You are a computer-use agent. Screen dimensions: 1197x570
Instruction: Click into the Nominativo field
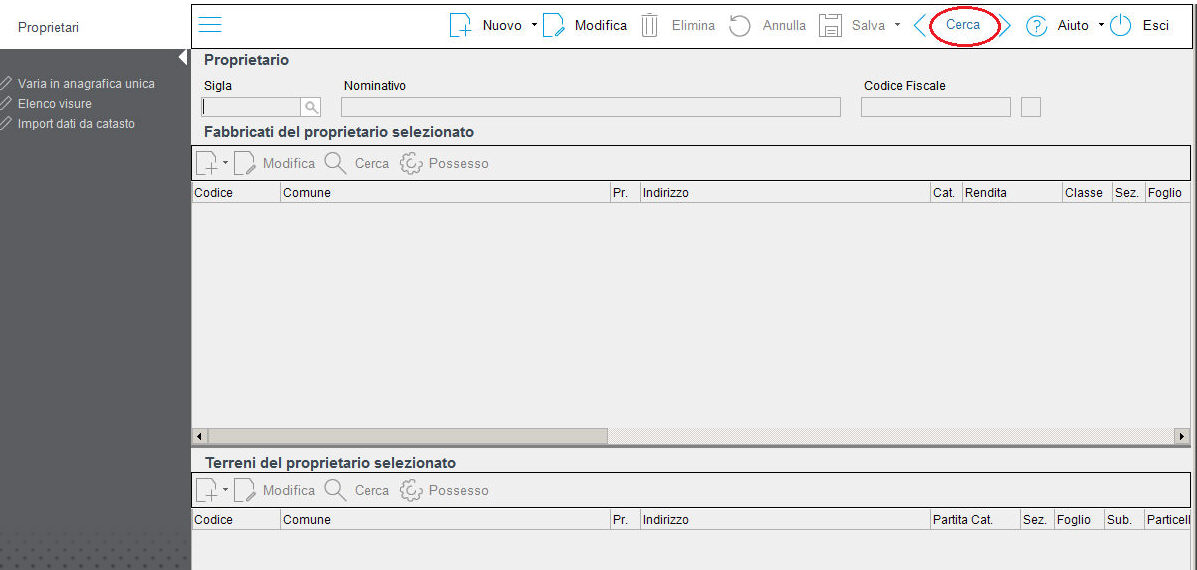pyautogui.click(x=591, y=107)
